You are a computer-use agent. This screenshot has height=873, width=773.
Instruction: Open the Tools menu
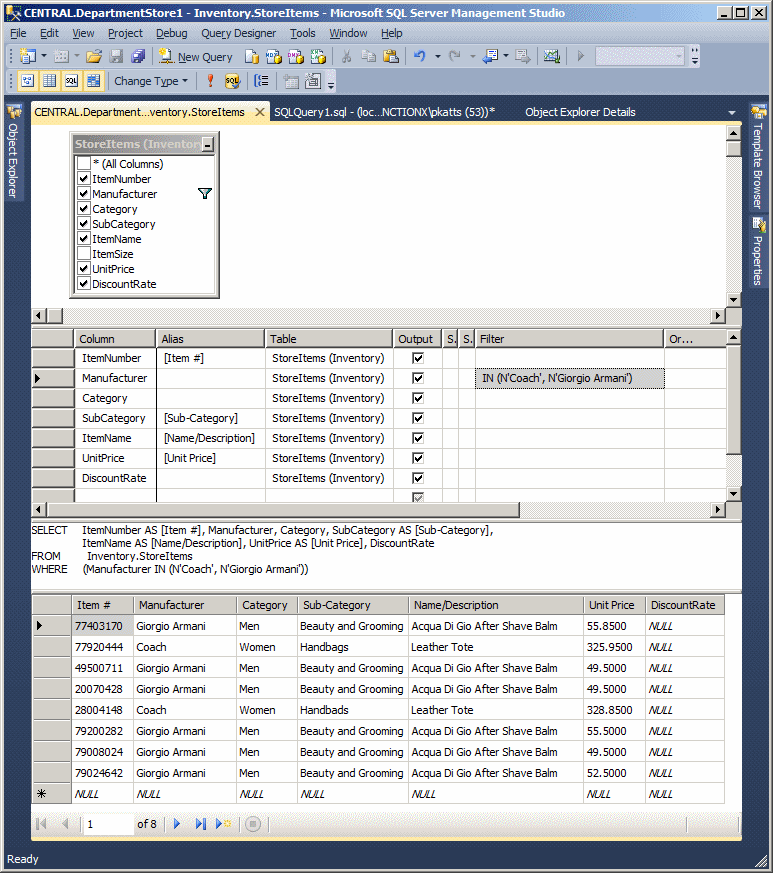pyautogui.click(x=302, y=33)
